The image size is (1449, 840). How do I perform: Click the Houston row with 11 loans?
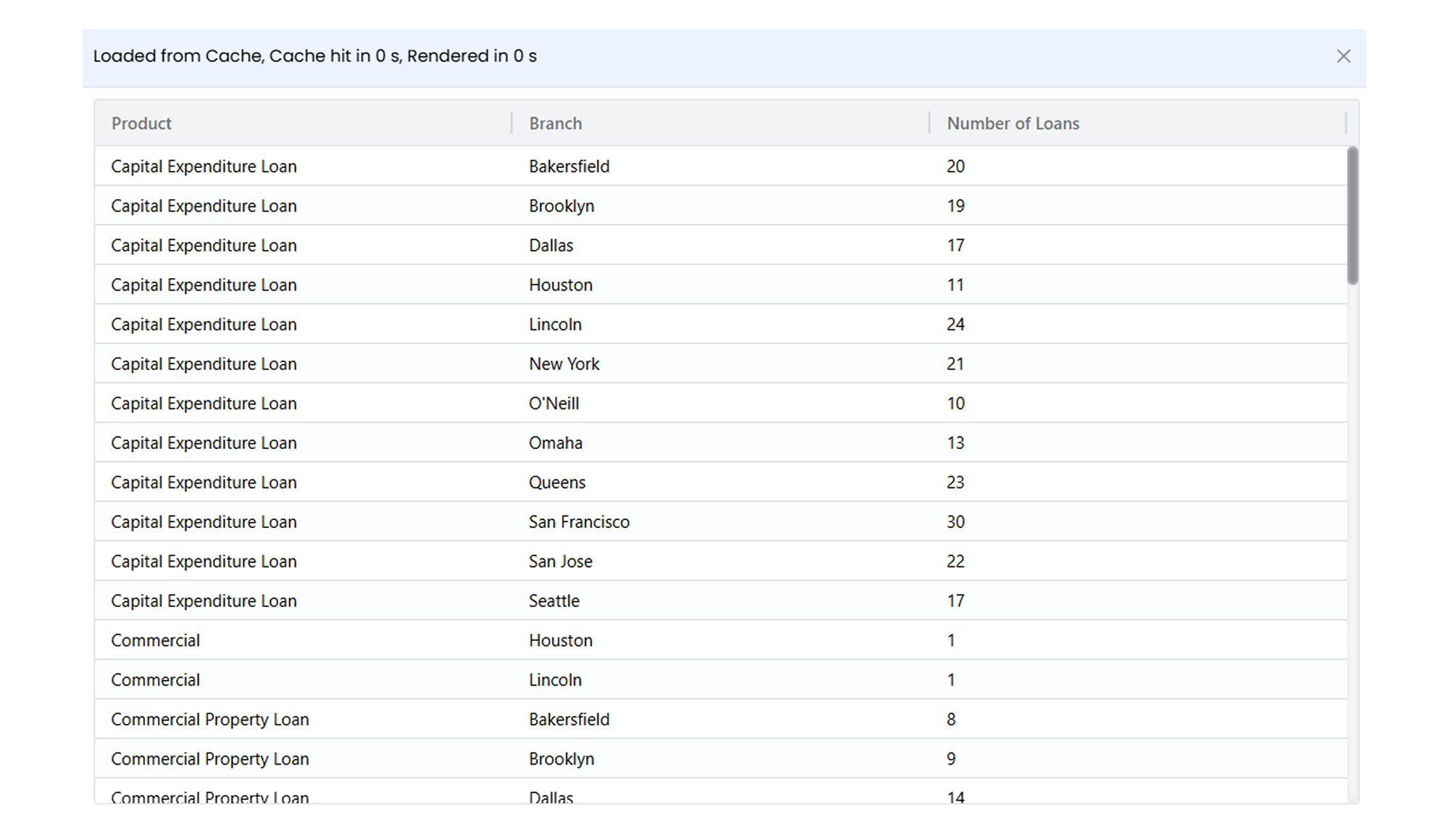pos(560,285)
